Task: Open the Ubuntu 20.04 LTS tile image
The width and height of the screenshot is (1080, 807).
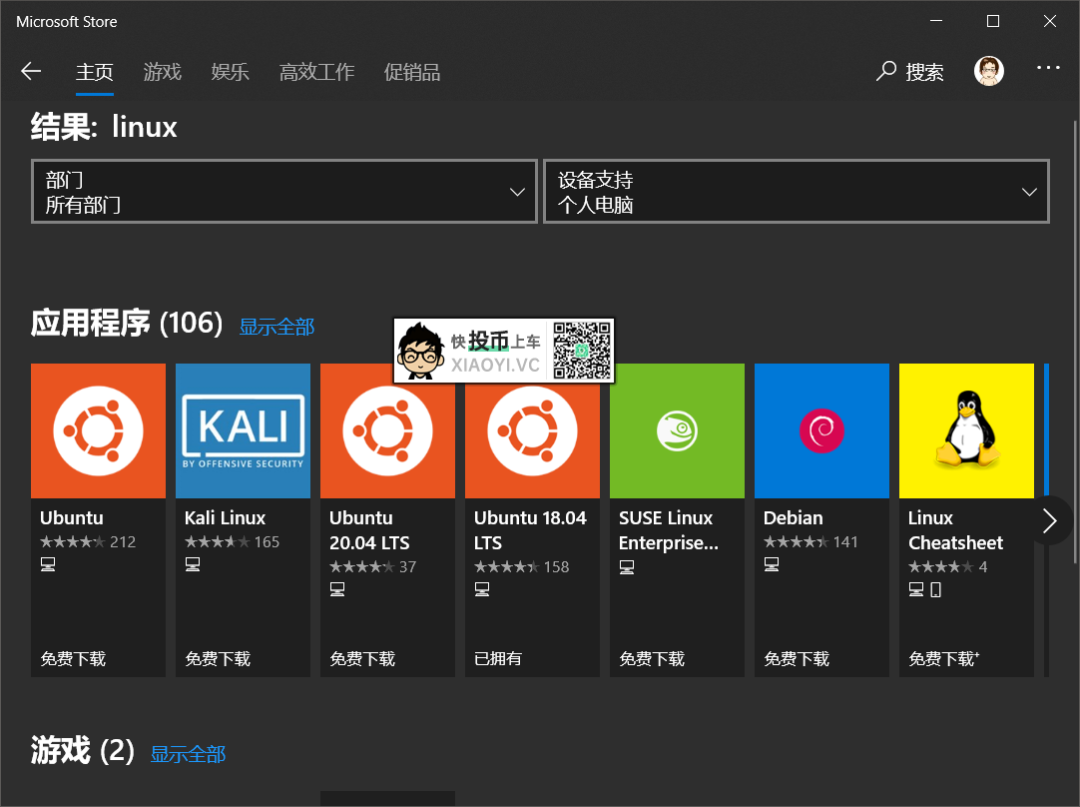Action: coord(388,430)
